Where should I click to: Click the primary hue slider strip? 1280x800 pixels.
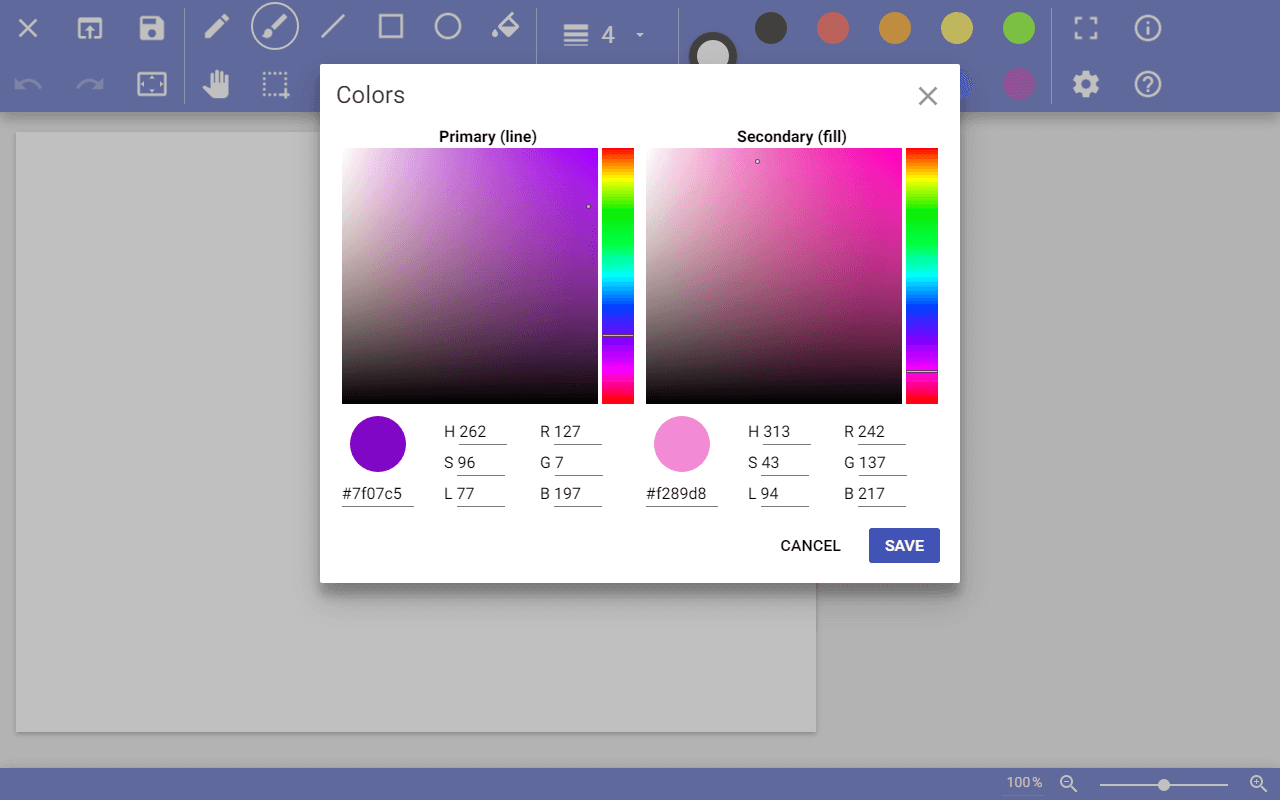pos(618,276)
